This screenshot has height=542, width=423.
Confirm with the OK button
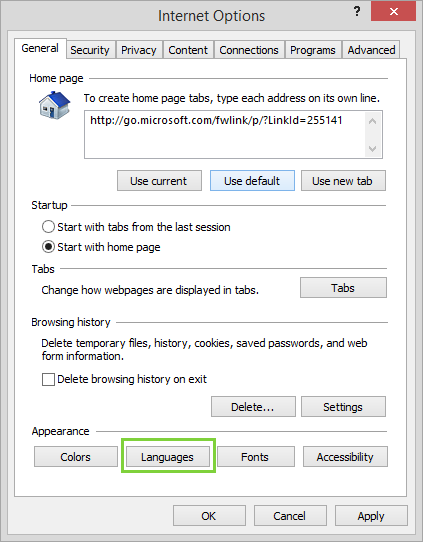(209, 516)
